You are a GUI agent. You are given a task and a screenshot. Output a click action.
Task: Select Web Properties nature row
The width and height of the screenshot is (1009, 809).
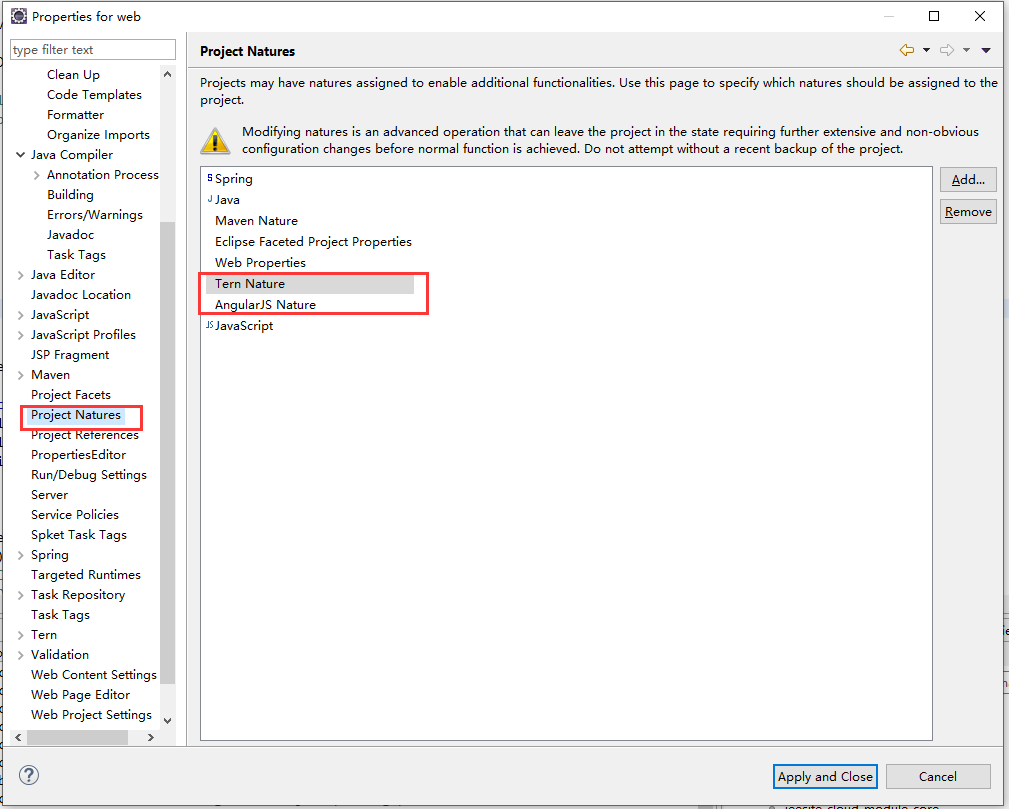pos(260,263)
